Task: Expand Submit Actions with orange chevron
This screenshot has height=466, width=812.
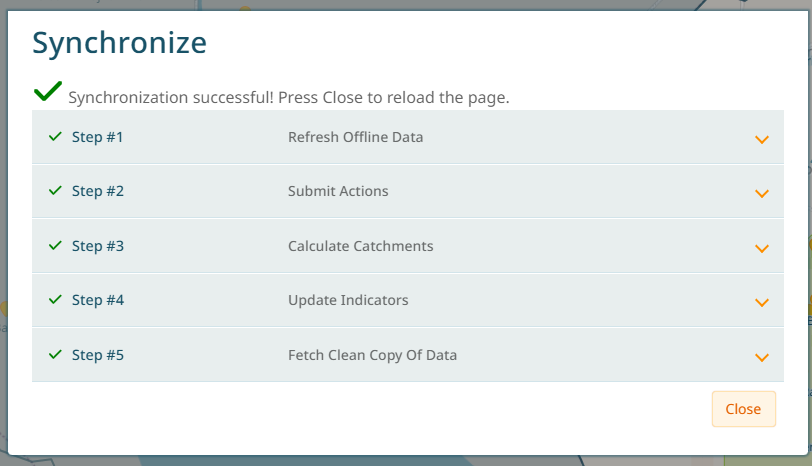Action: (761, 194)
